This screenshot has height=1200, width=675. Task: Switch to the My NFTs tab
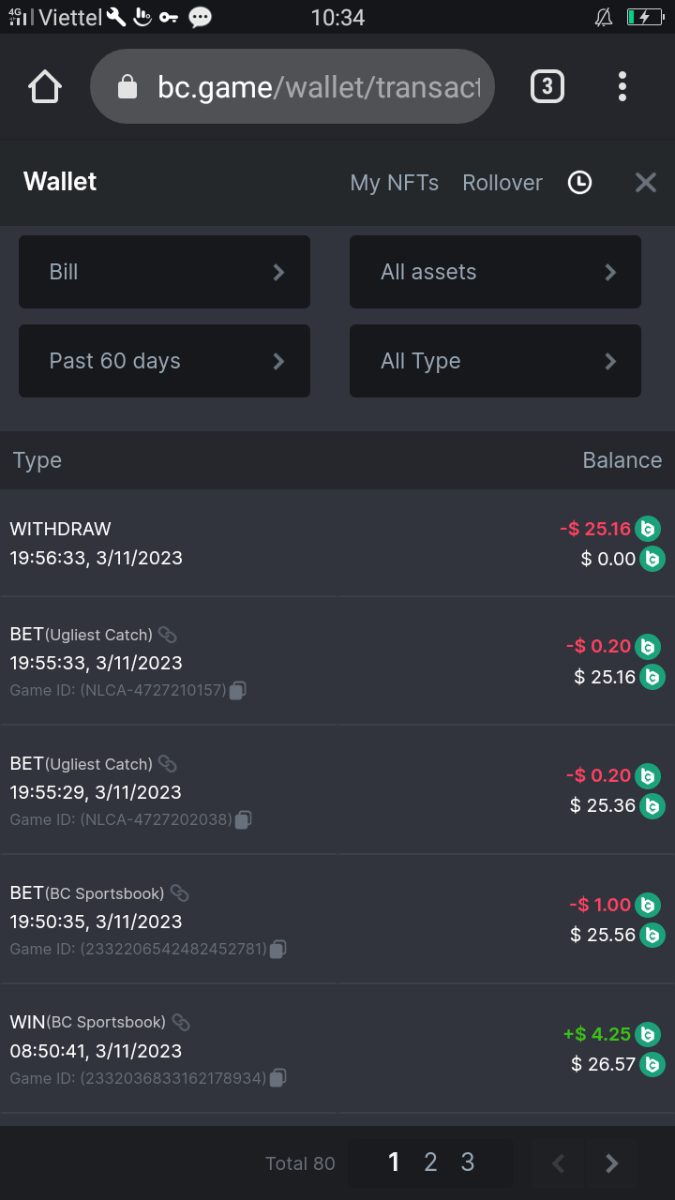(x=394, y=183)
